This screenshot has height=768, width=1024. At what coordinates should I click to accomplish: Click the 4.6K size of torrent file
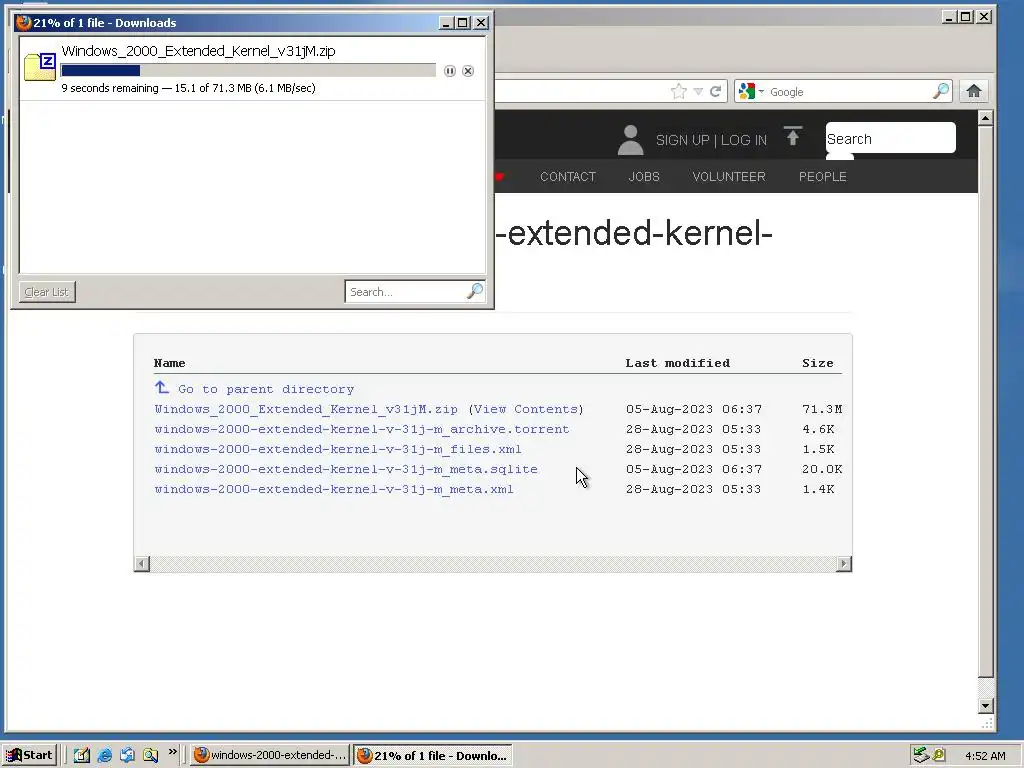818,429
